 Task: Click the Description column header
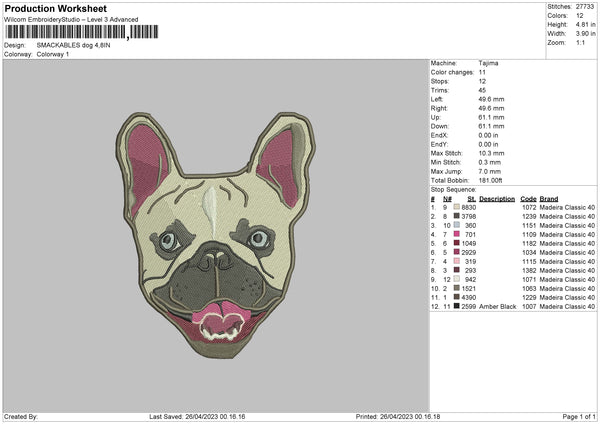497,199
